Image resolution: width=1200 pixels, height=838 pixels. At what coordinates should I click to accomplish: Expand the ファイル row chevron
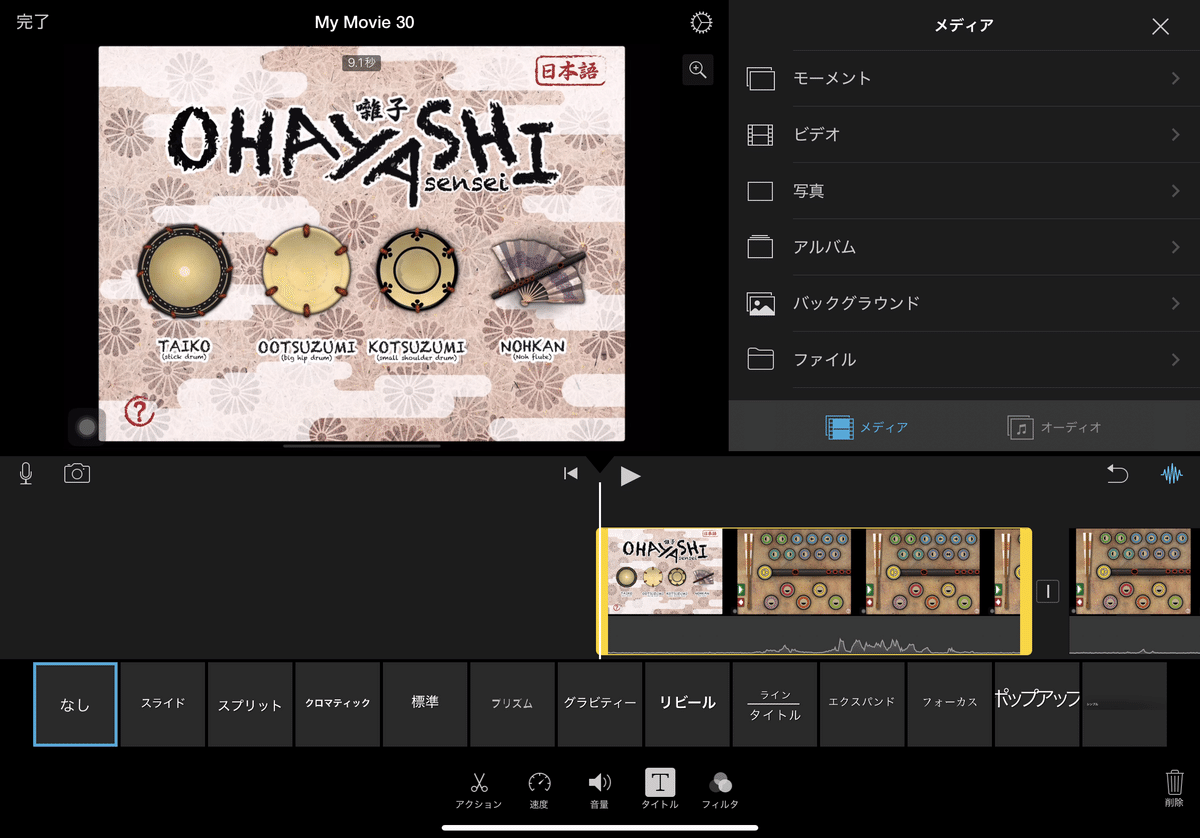(x=1176, y=359)
